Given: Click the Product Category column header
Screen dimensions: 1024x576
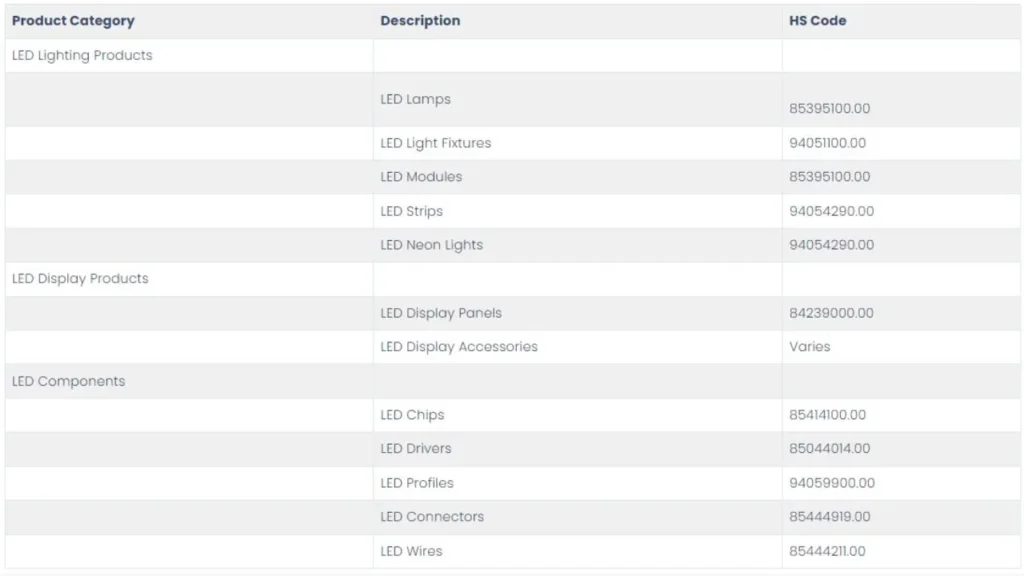Looking at the screenshot, I should coord(73,21).
